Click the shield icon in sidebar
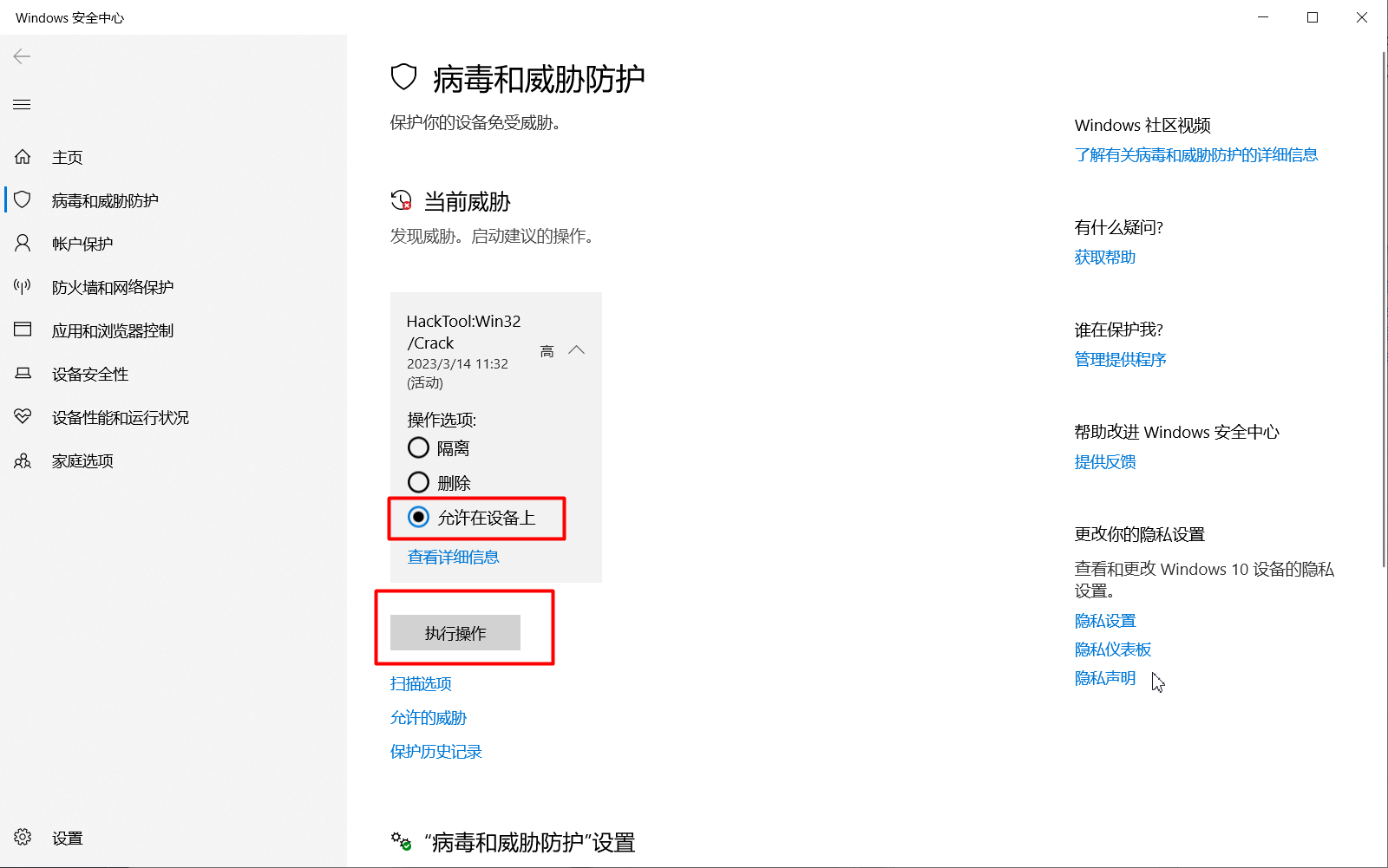1388x868 pixels. tap(23, 199)
